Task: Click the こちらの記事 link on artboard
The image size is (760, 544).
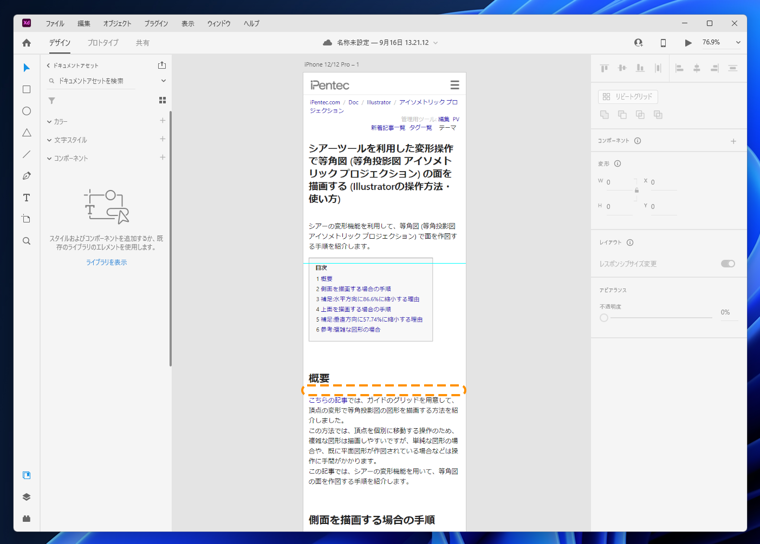Action: pos(328,400)
